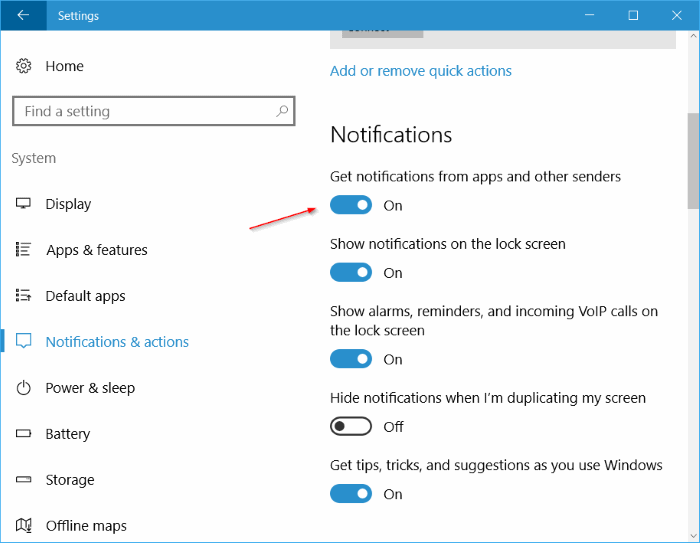700x543 pixels.
Task: Maximize the Settings window
Action: coord(633,15)
